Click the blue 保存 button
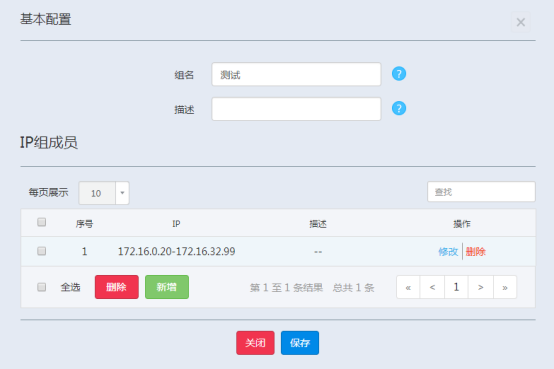Screen dimensions: 554x369 (300, 343)
